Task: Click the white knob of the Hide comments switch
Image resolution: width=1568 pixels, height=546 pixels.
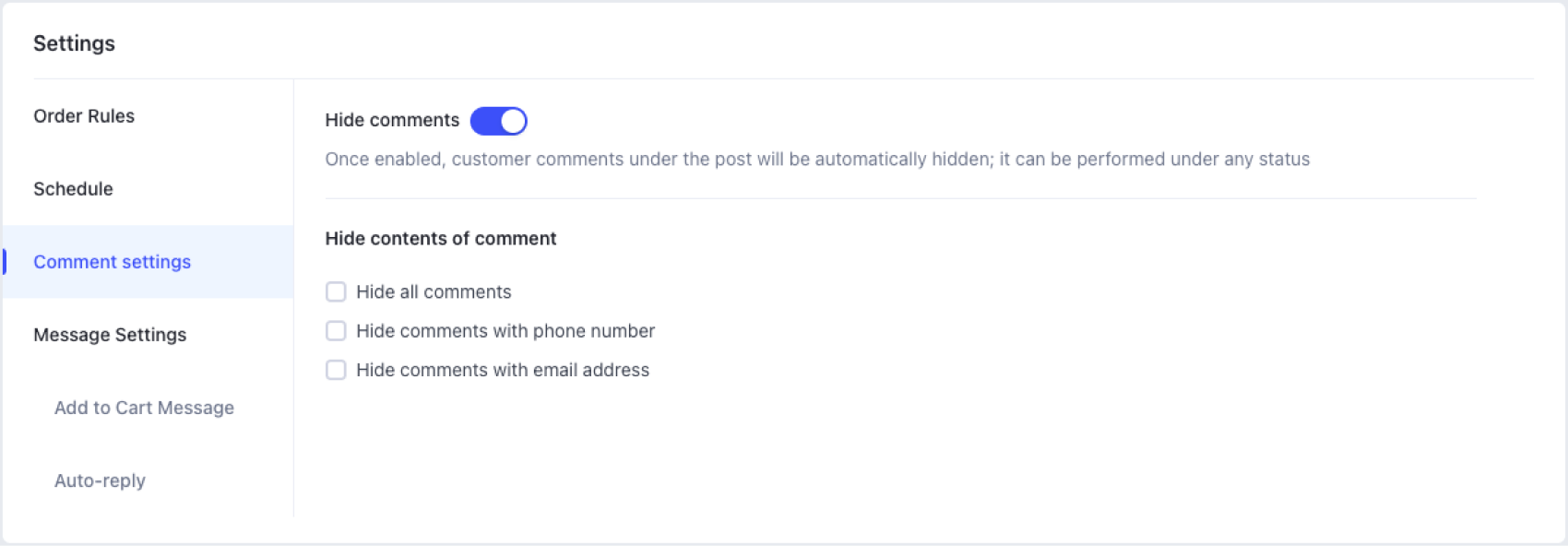Action: click(513, 121)
